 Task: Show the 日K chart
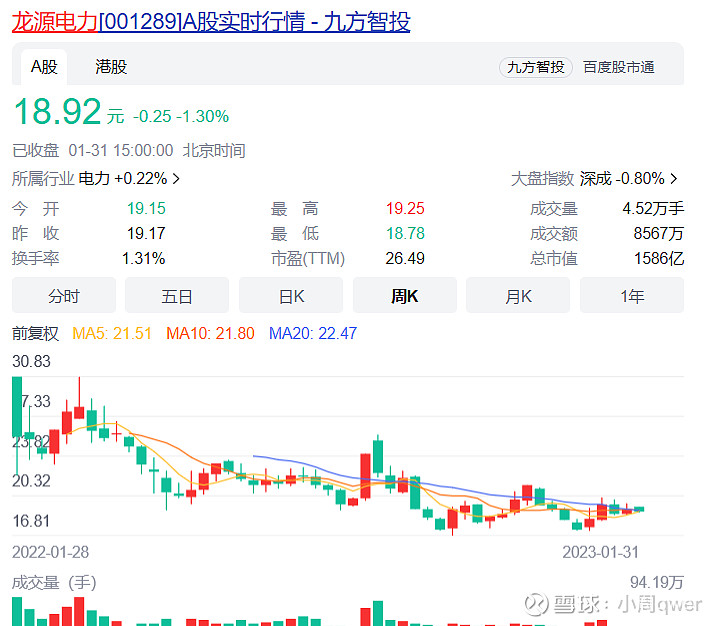click(x=291, y=296)
